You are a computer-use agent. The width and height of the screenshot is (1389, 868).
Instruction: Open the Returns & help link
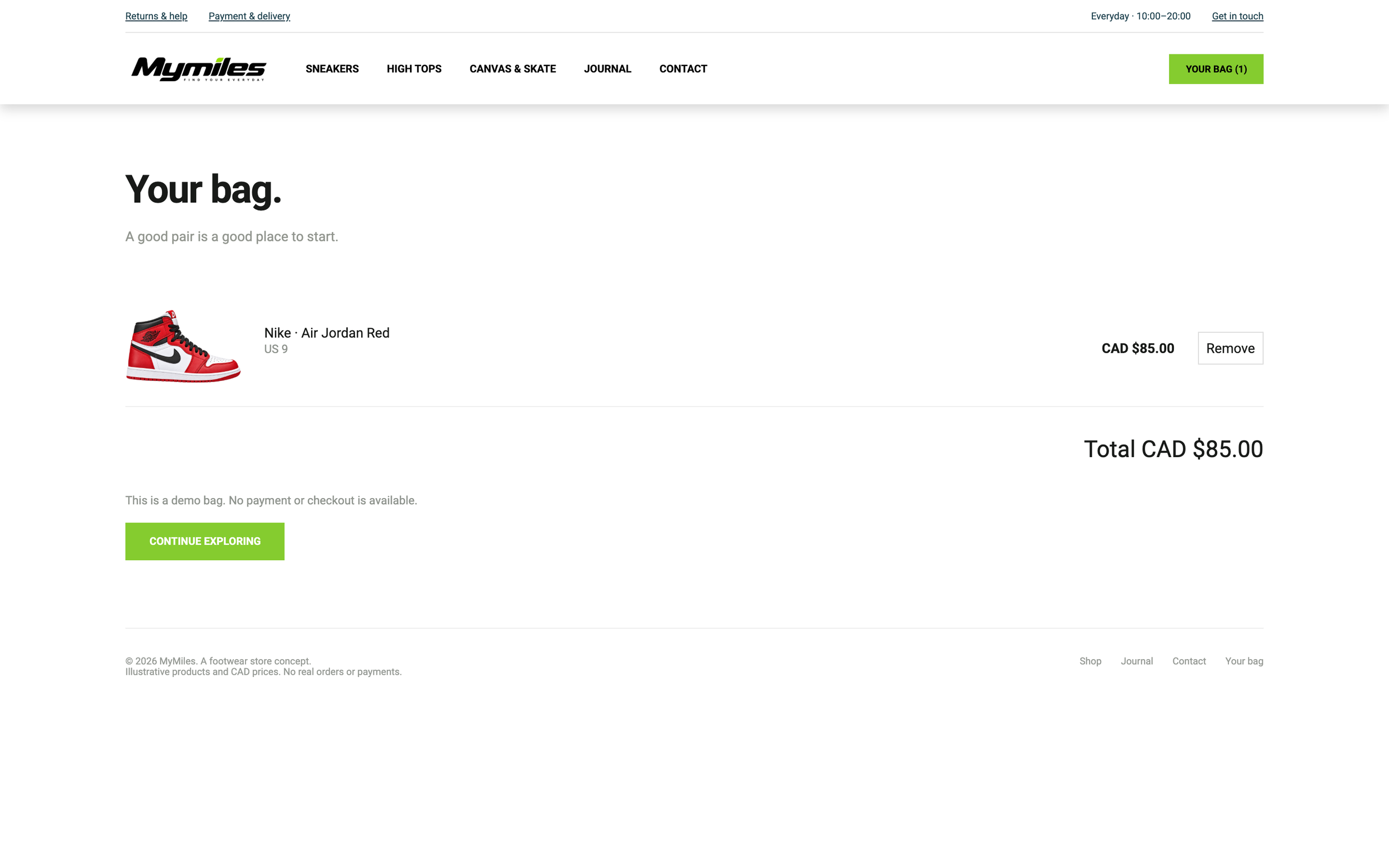click(156, 16)
